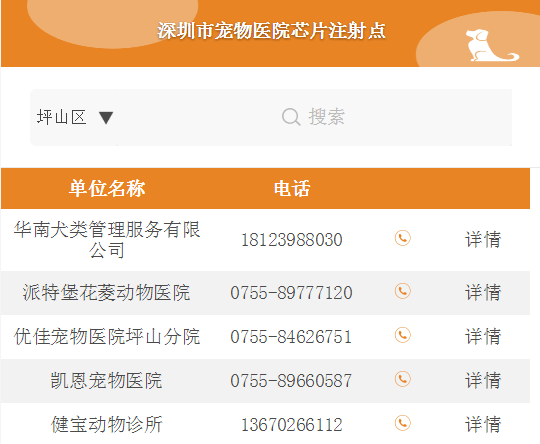Viewport: 540px width, 444px height.
Task: Focus the 搜索 search input field
Action: (x=313, y=117)
